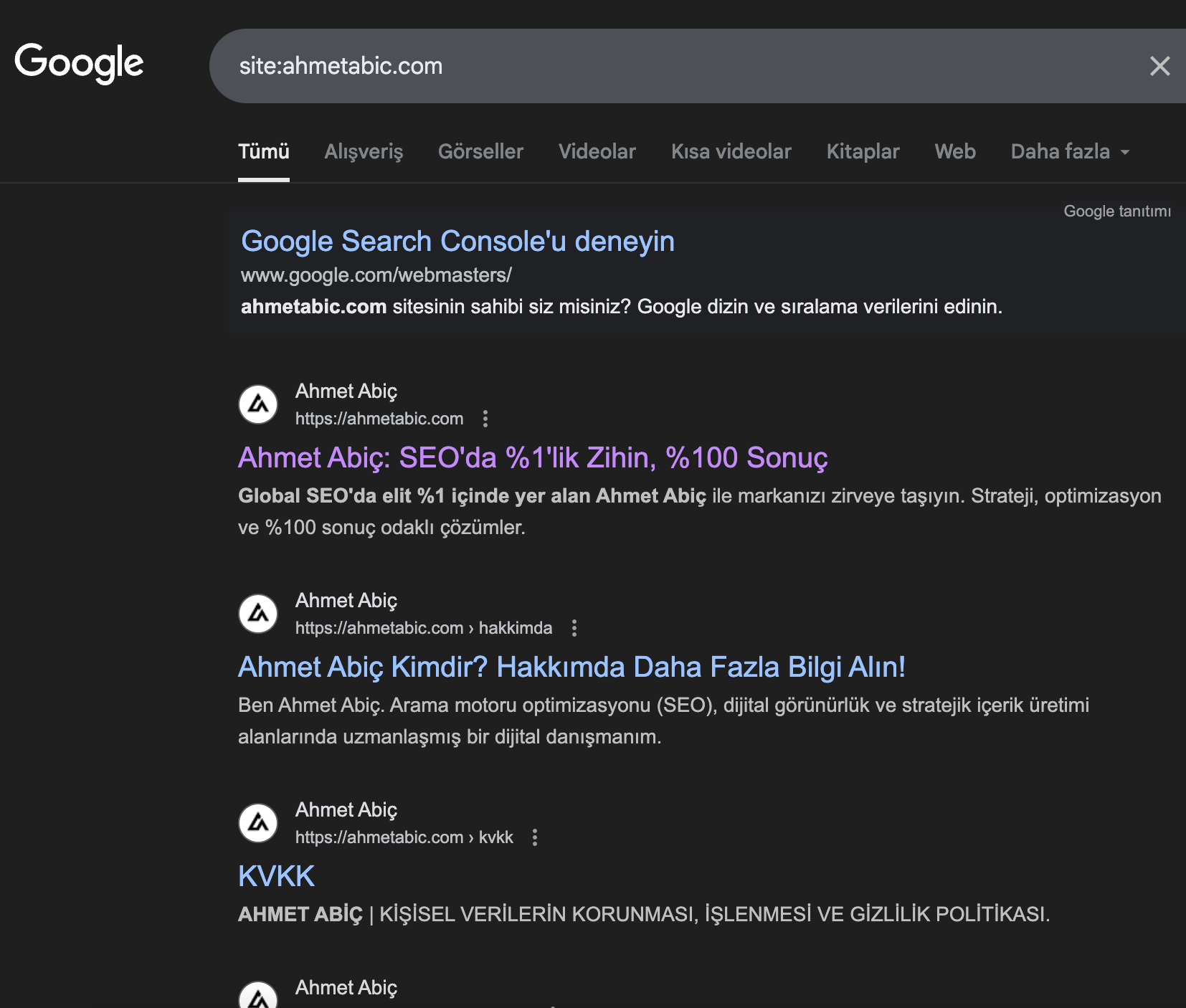Open the Görseller tab
This screenshot has width=1186, height=1008.
click(x=480, y=152)
